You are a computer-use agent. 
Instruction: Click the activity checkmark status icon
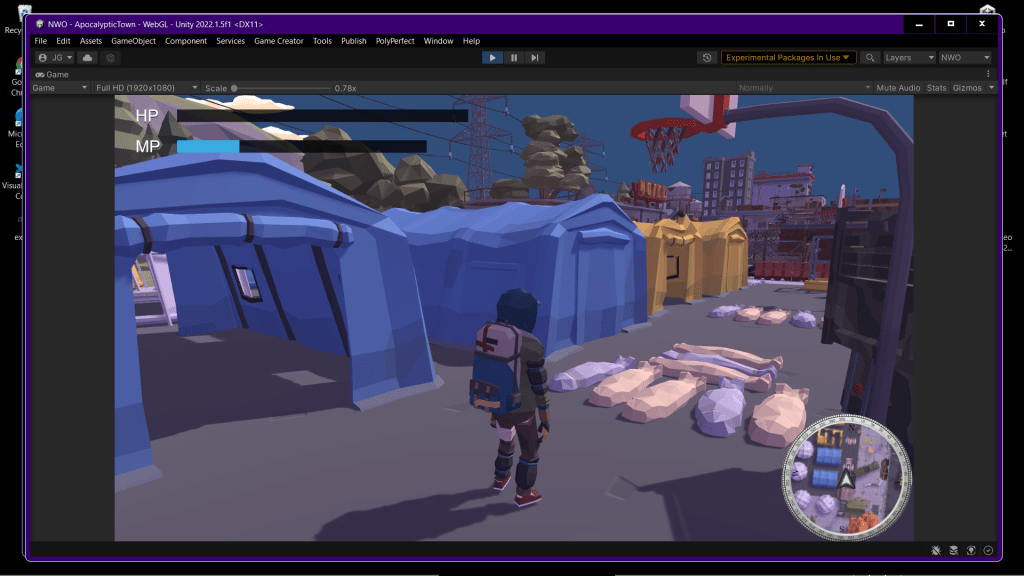pyautogui.click(x=988, y=550)
